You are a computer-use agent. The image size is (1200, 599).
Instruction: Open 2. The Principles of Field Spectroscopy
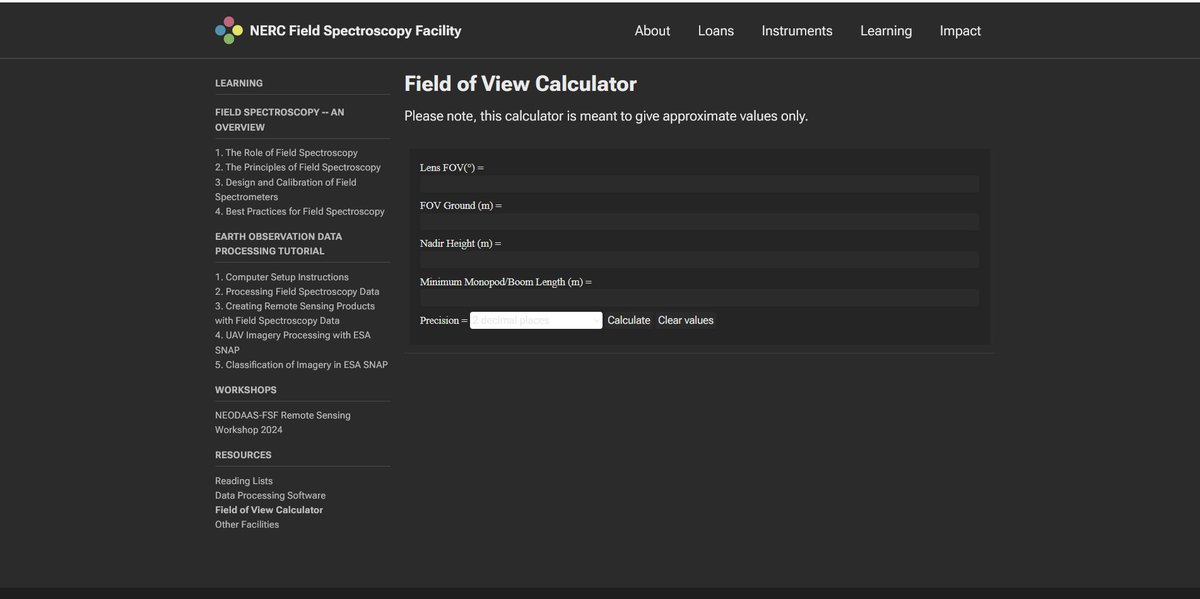pos(298,167)
